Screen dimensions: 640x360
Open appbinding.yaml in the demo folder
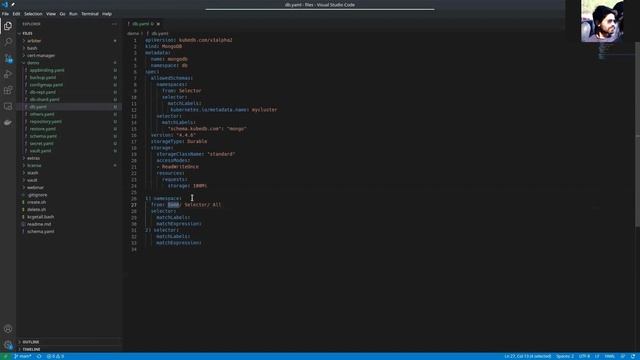(47, 70)
